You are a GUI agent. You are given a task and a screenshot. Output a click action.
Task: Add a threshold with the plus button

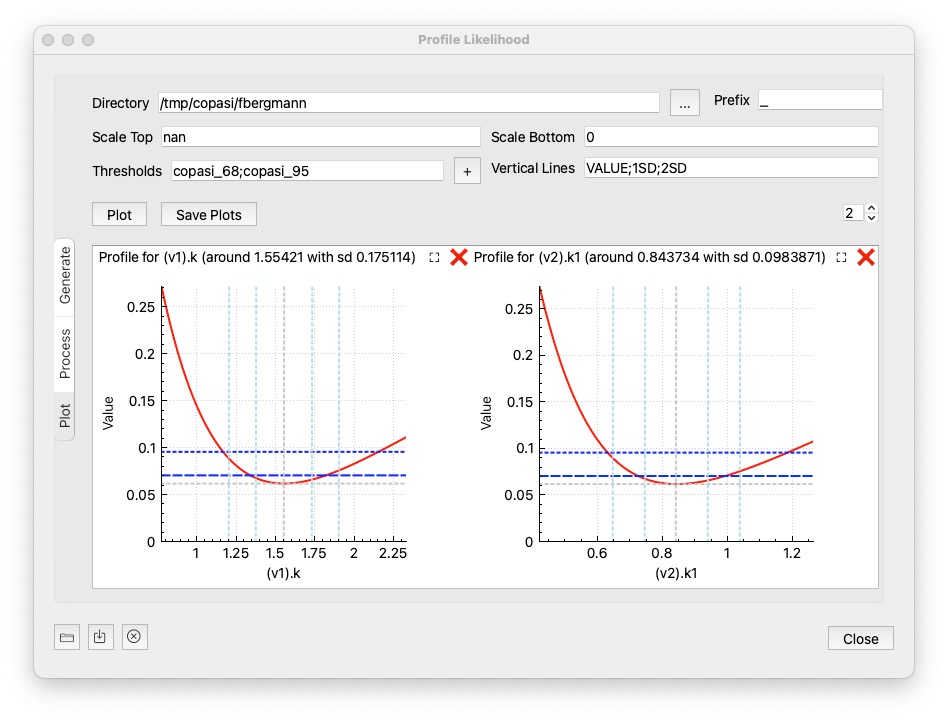pos(467,171)
